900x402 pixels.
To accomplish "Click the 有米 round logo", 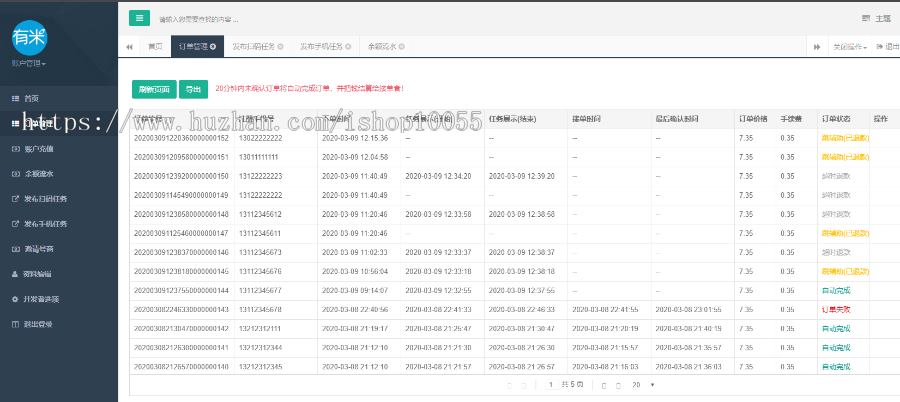I will 29,37.
